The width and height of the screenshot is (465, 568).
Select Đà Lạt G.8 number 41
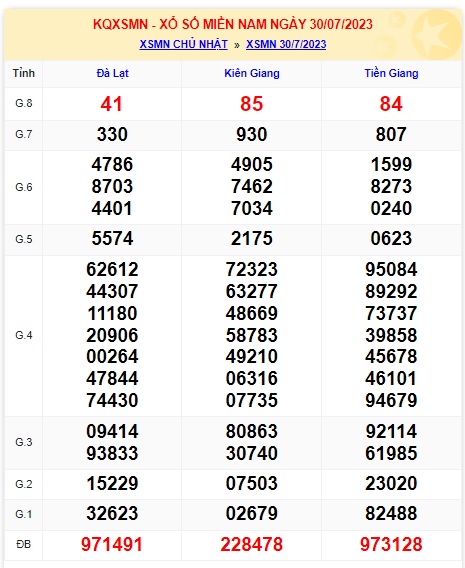(x=112, y=104)
